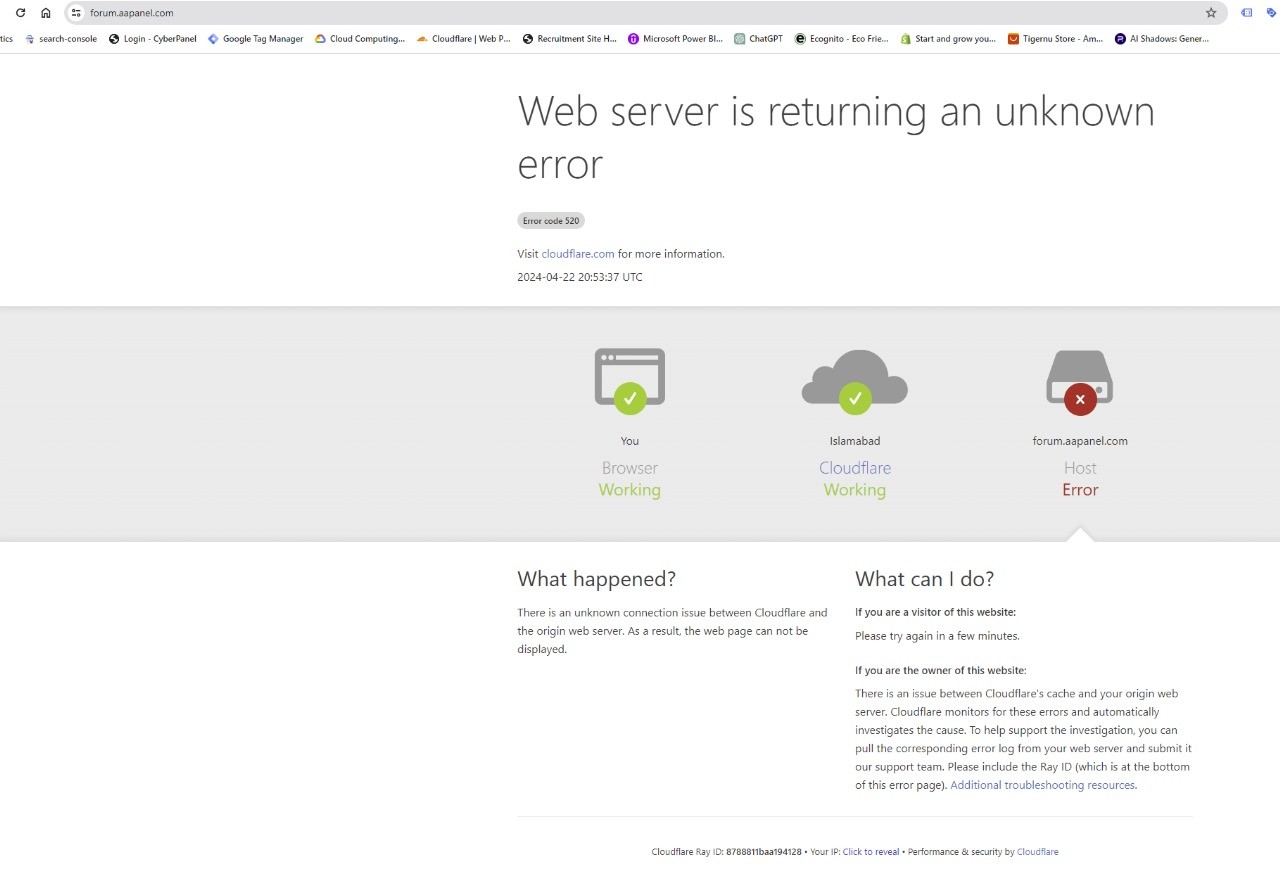Viewport: 1280px width, 878px height.
Task: Go to the browser home page icon
Action: tap(46, 13)
